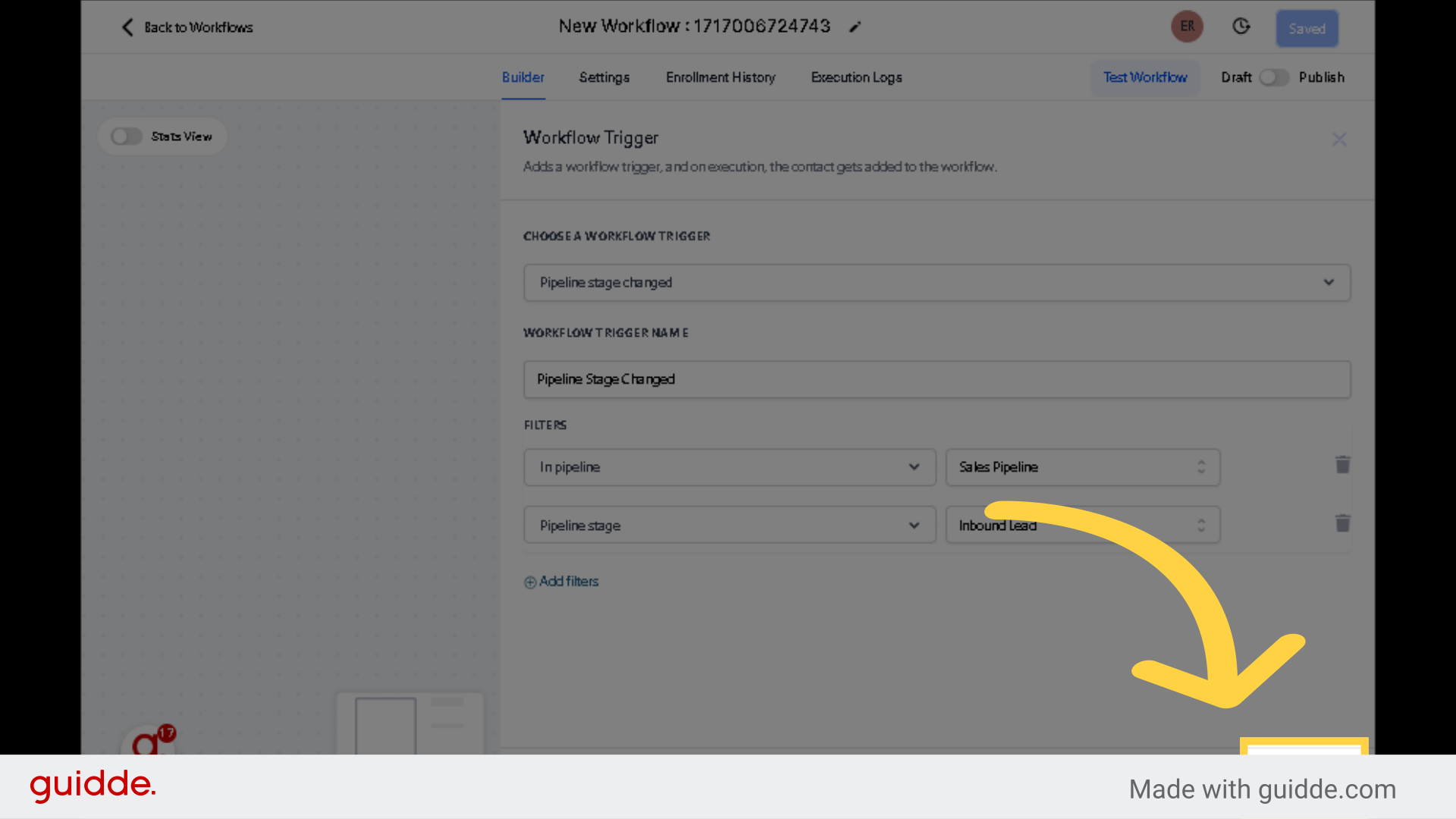Open the Execution Logs tab
Screen dimensions: 1456x819
click(856, 77)
